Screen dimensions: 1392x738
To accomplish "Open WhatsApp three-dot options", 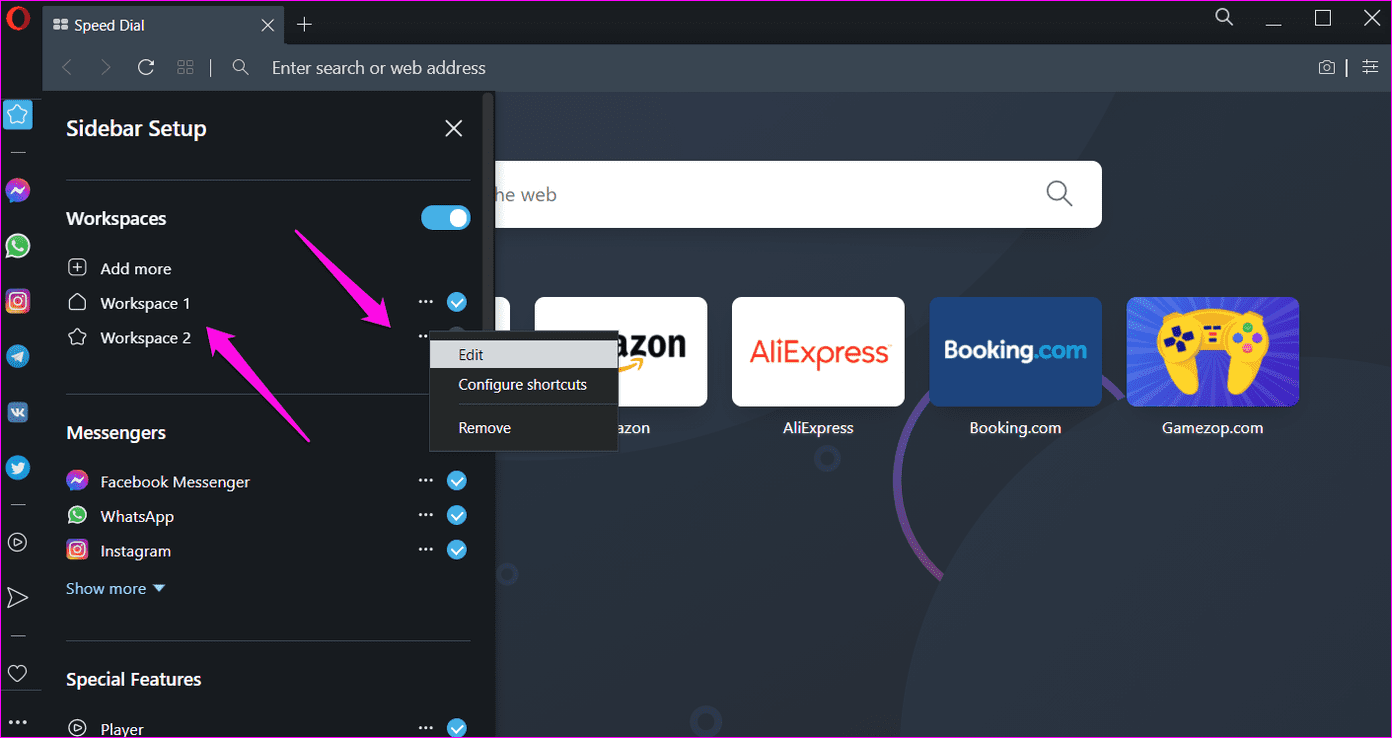I will 426,516.
